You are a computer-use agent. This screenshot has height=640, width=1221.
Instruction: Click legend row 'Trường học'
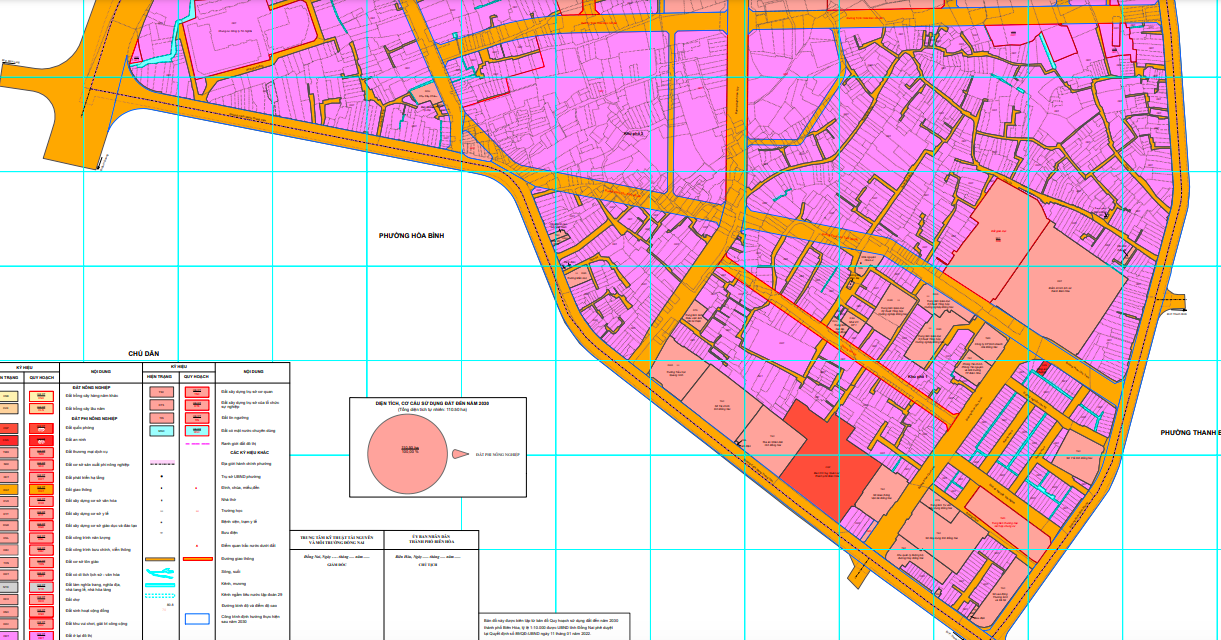(x=232, y=510)
